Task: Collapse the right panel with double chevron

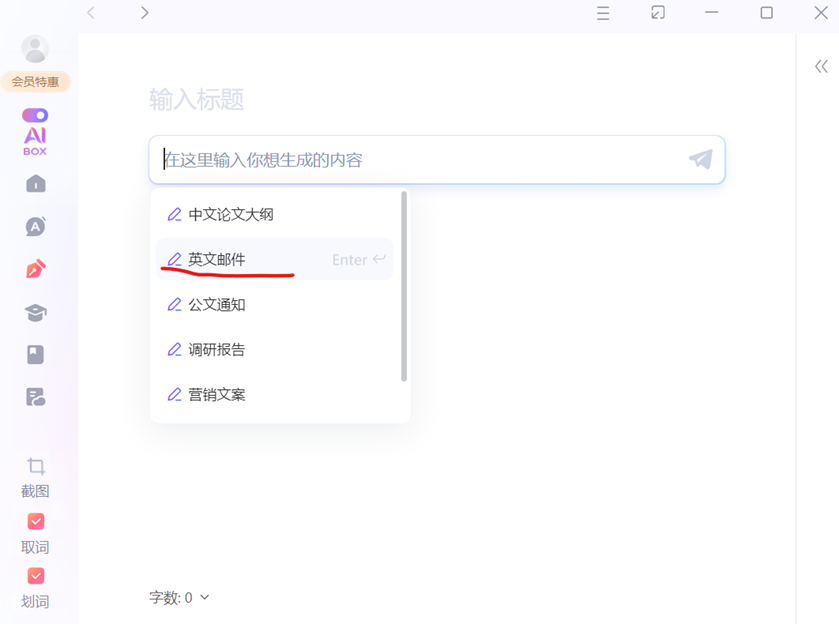Action: pyautogui.click(x=821, y=67)
